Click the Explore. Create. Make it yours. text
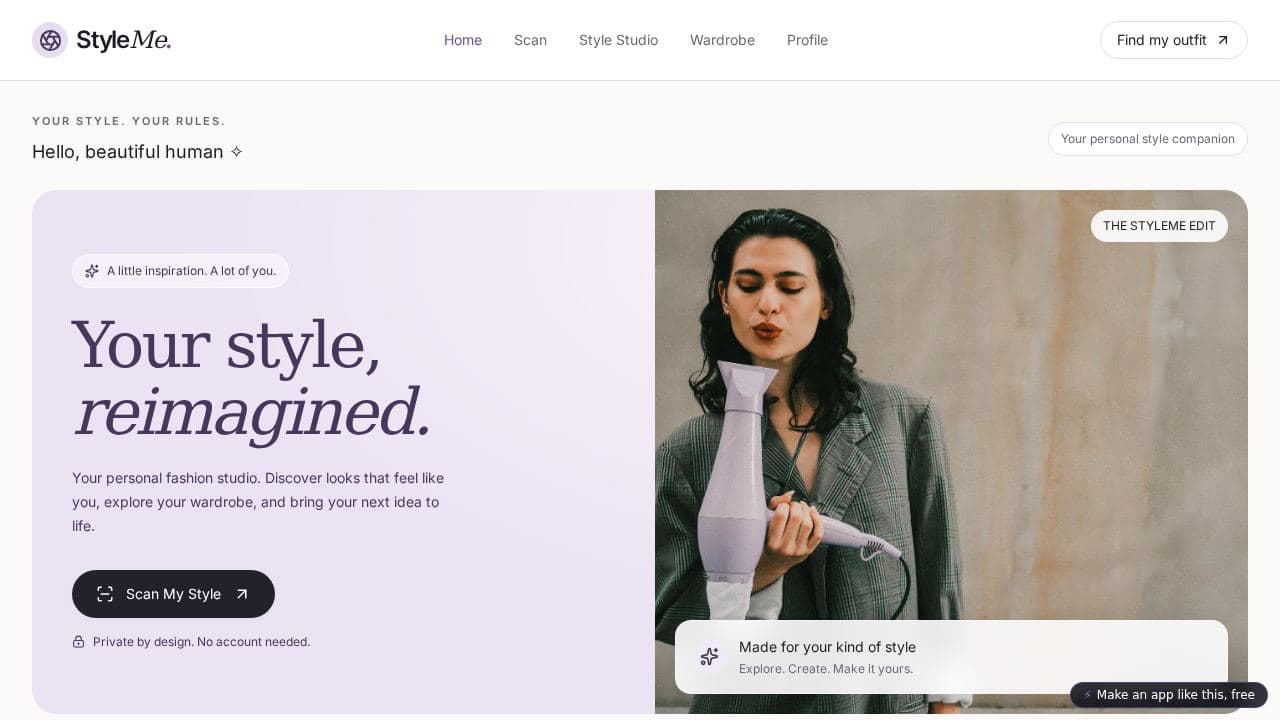The image size is (1280, 720). click(x=826, y=669)
